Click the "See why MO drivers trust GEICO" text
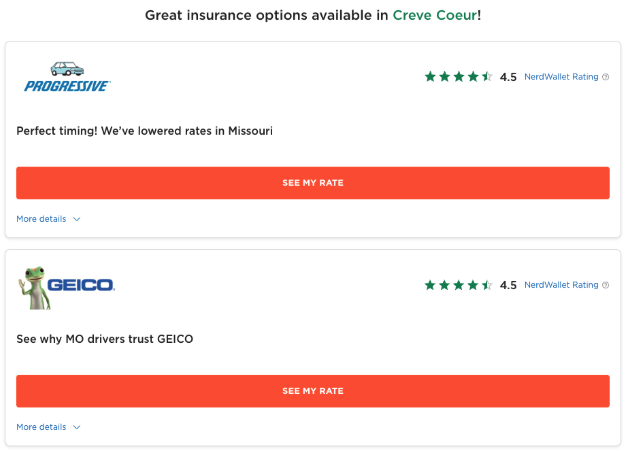This screenshot has width=627, height=453. coord(105,339)
